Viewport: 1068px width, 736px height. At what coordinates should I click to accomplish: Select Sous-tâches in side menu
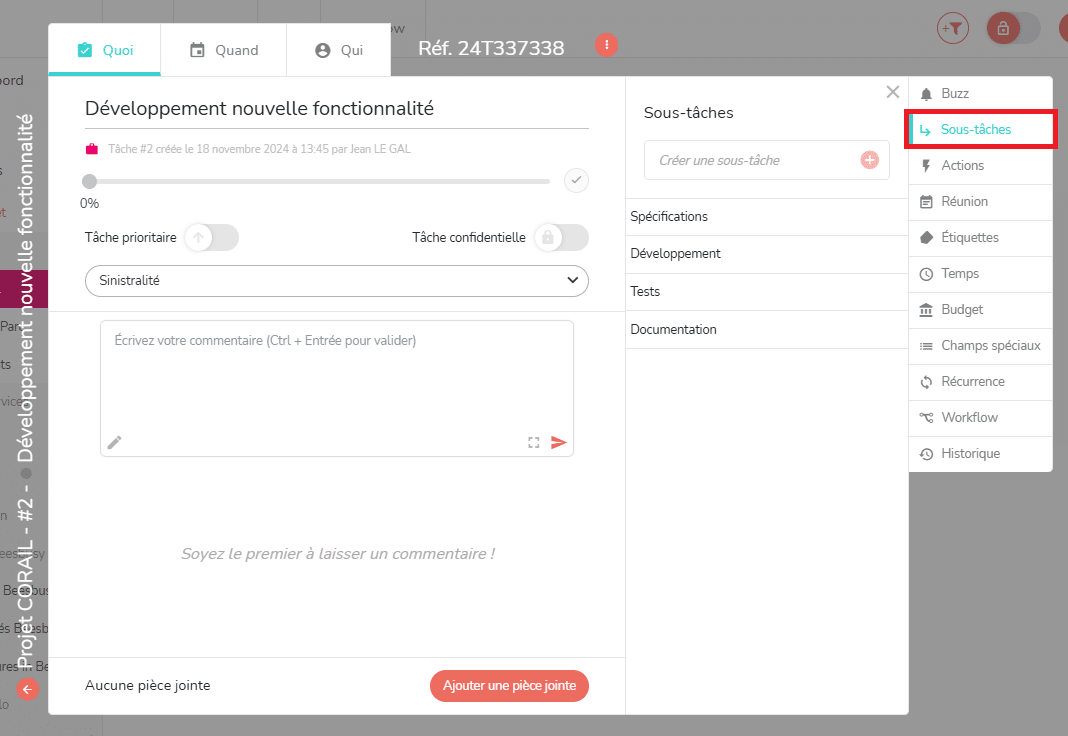[x=981, y=129]
